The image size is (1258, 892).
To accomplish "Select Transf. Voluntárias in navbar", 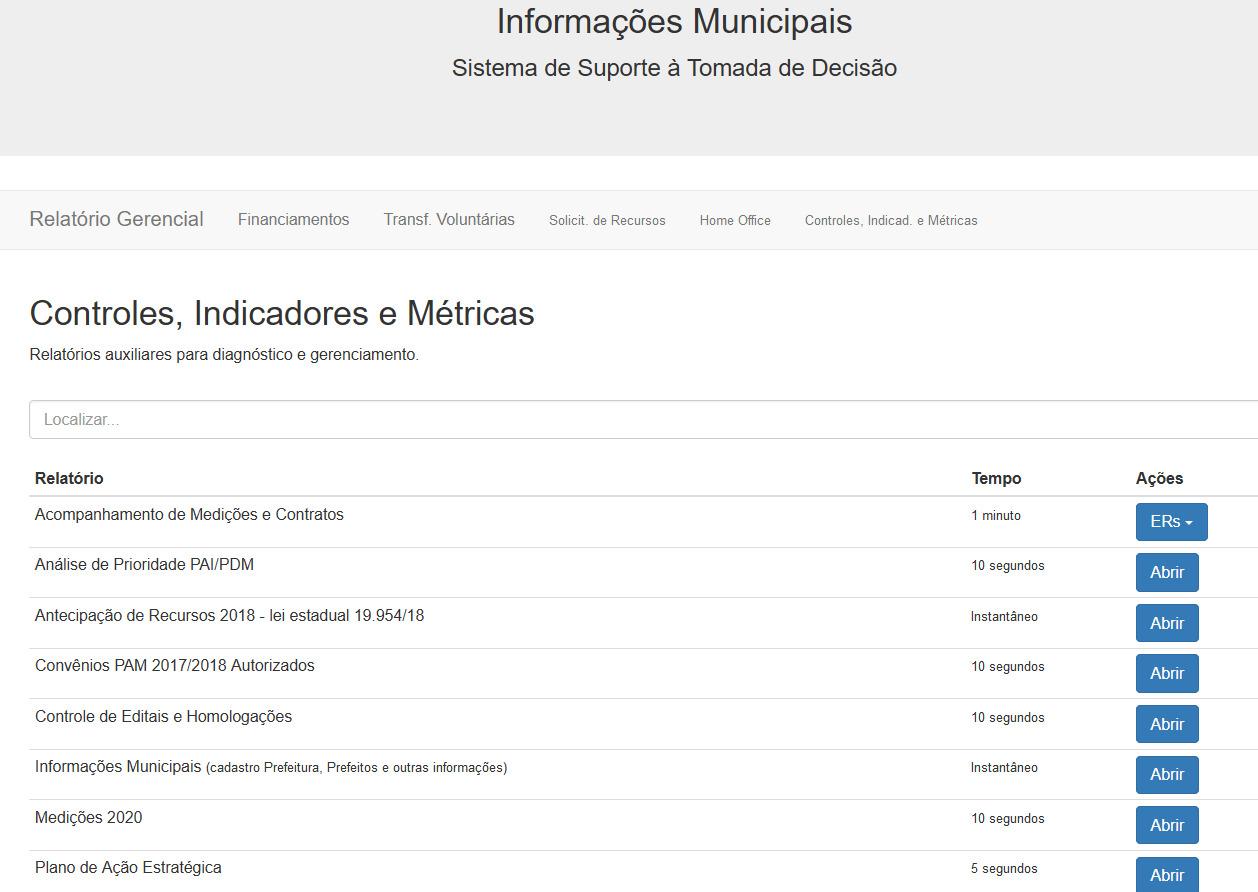I will [x=449, y=219].
